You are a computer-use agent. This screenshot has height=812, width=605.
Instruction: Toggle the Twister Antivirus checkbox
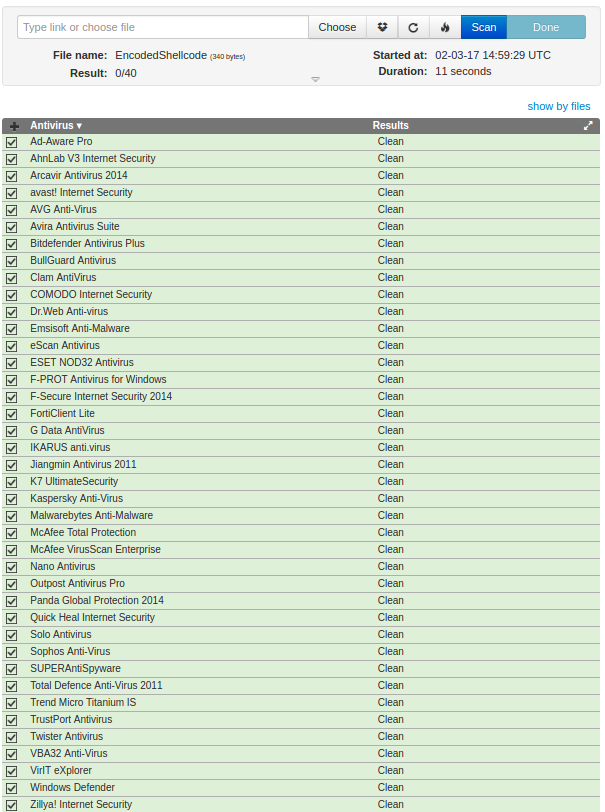[12, 737]
